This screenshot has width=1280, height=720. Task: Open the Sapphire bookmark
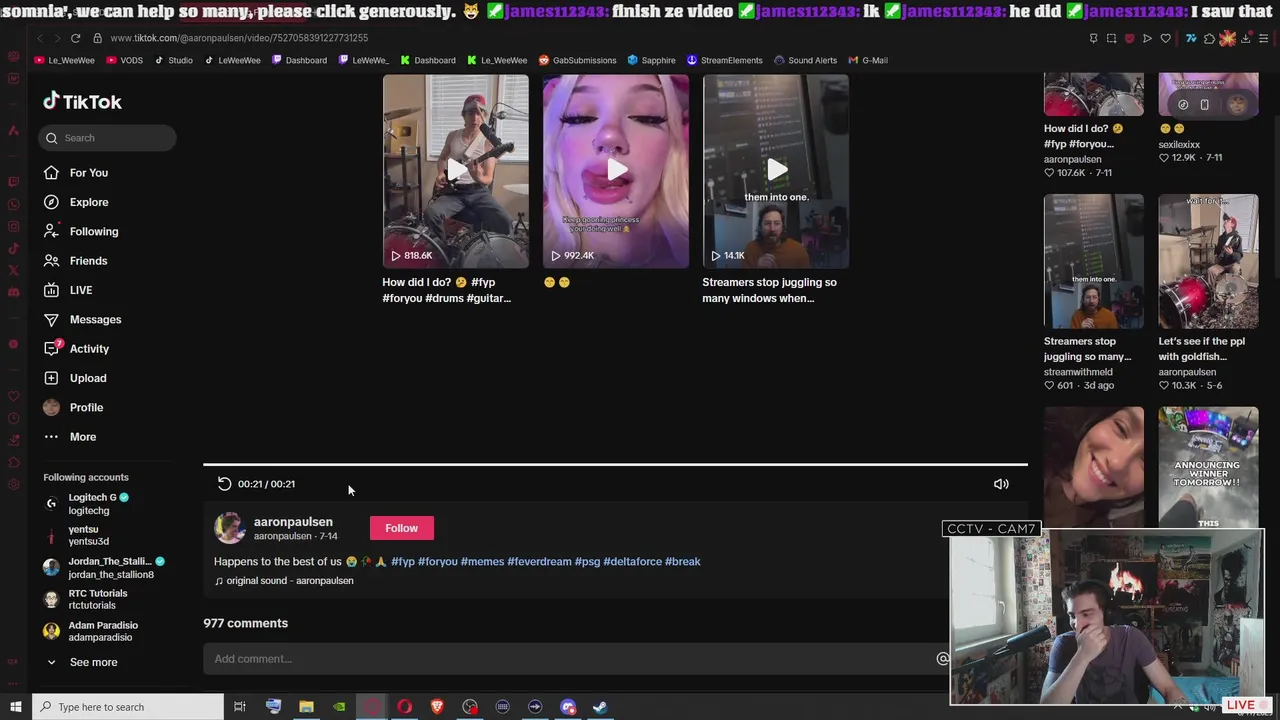point(651,60)
